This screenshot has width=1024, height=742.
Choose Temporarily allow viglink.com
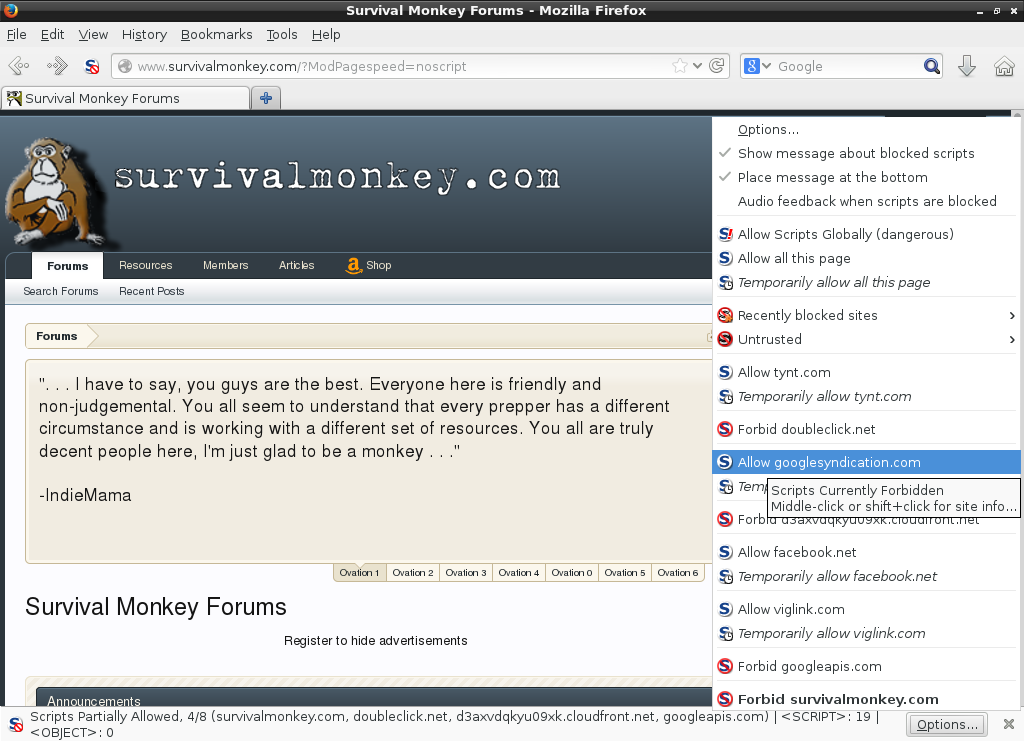click(866, 634)
